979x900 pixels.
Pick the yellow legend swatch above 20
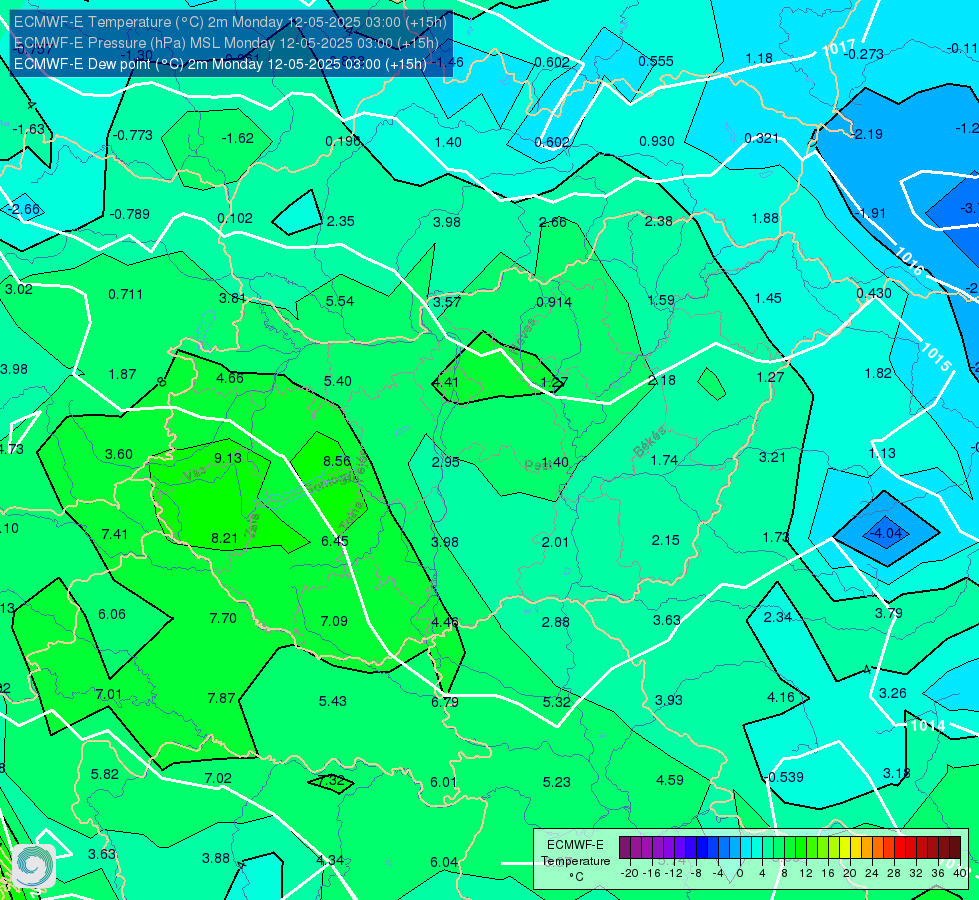pyautogui.click(x=845, y=848)
